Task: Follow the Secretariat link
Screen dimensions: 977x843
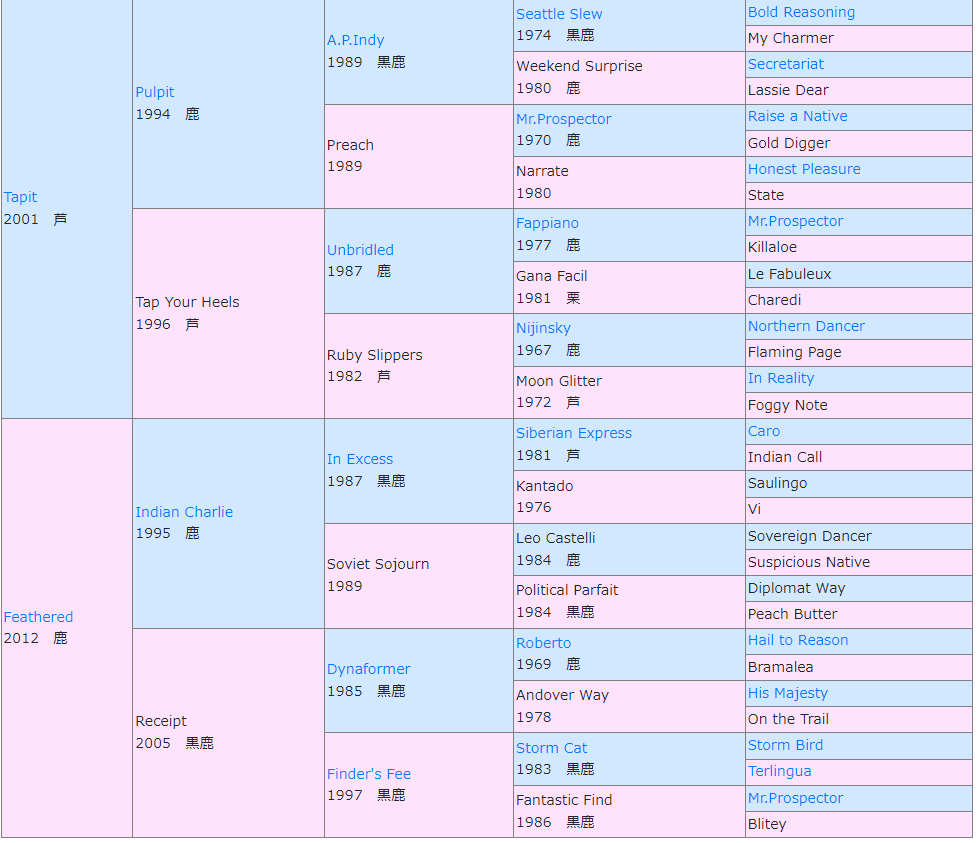Action: pos(786,64)
